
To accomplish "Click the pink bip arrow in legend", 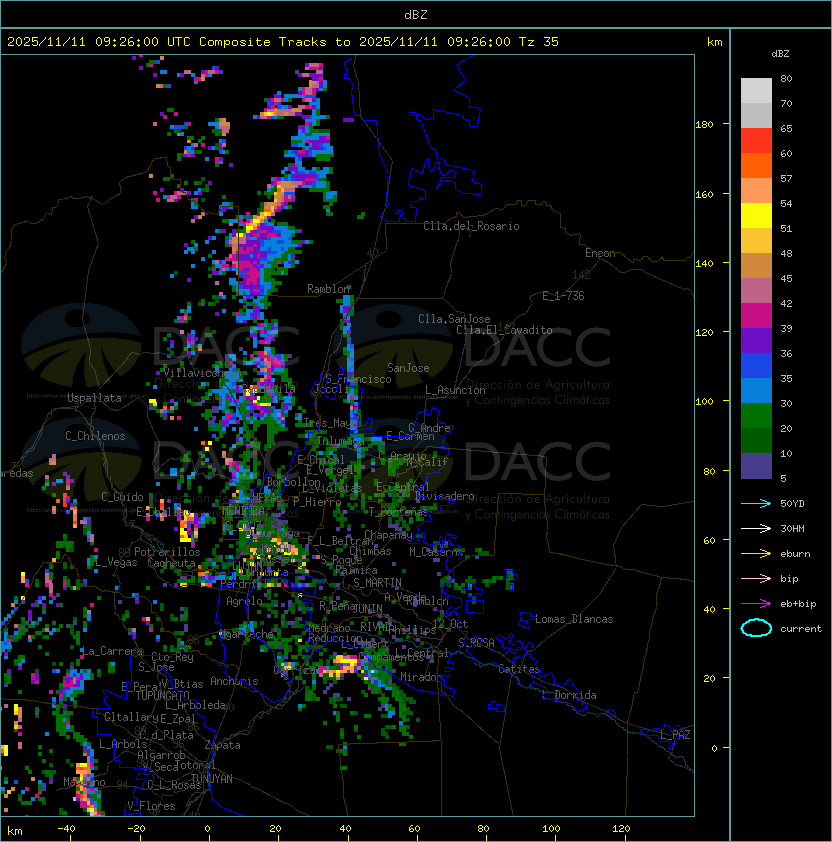I will pos(756,578).
